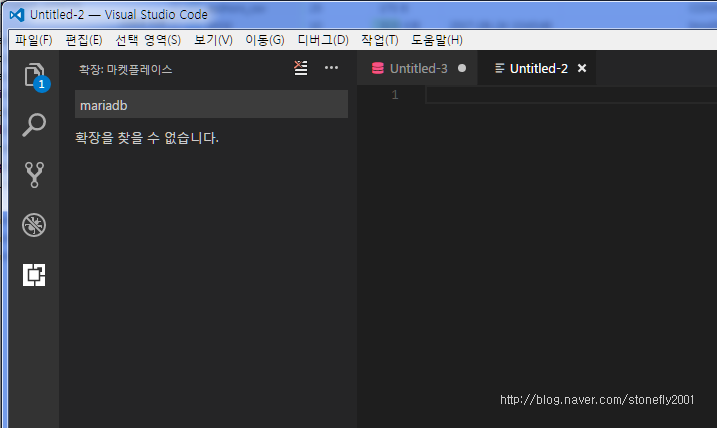
Task: Open the Source Control branch icon
Action: pyautogui.click(x=34, y=175)
